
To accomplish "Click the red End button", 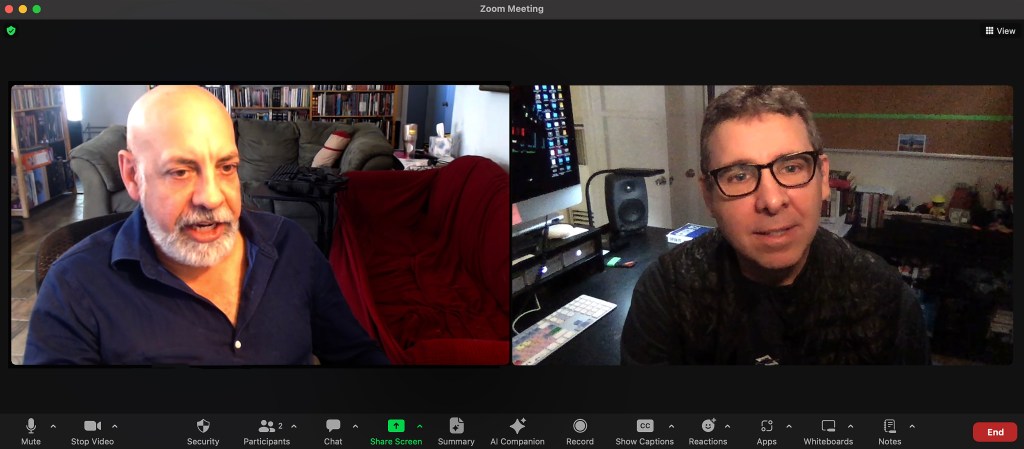I will point(994,432).
